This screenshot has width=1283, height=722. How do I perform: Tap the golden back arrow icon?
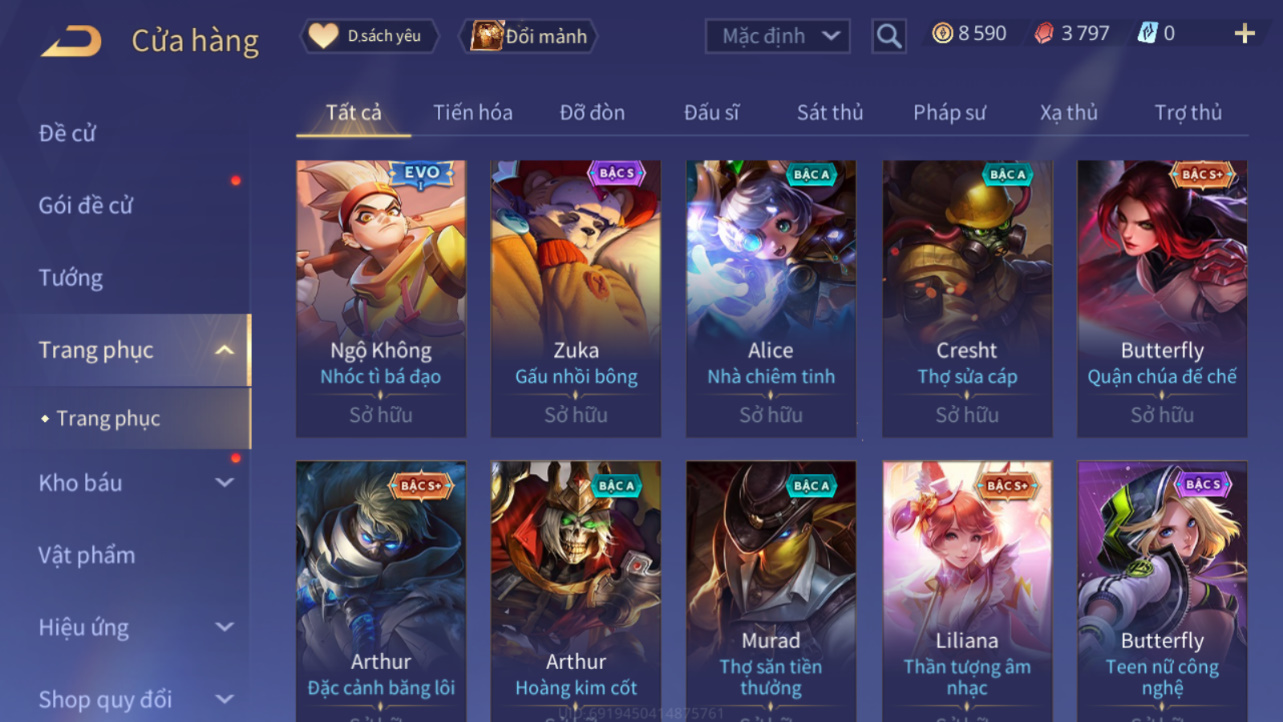coord(71,41)
